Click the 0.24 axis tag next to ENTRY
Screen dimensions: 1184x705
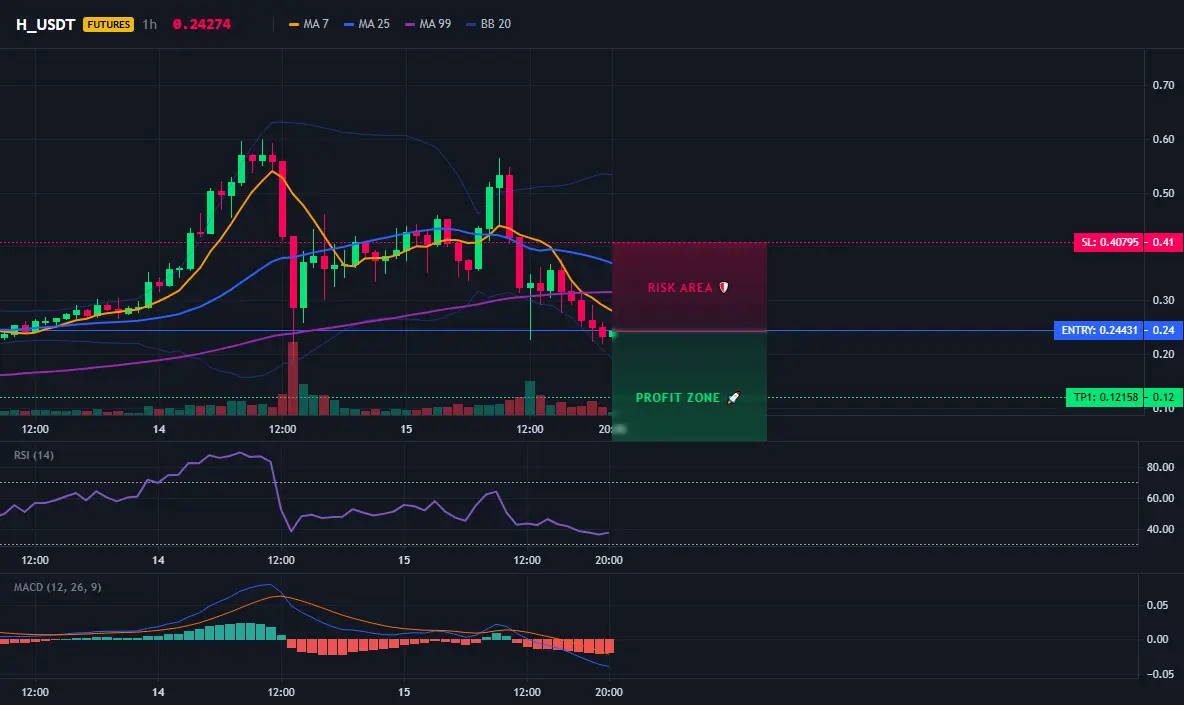(1164, 330)
